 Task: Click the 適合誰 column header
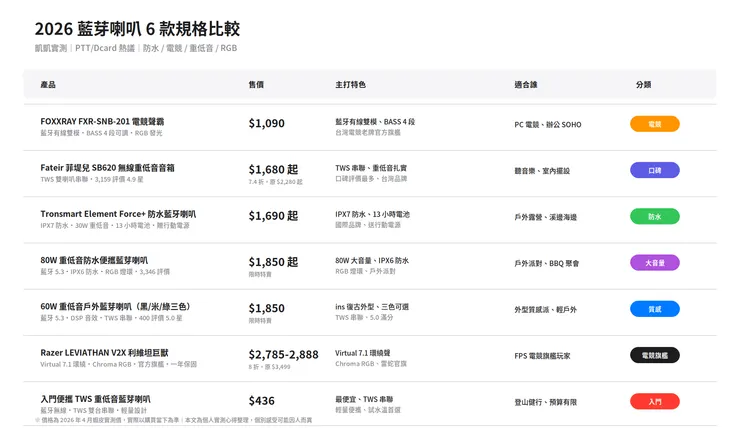[526, 84]
